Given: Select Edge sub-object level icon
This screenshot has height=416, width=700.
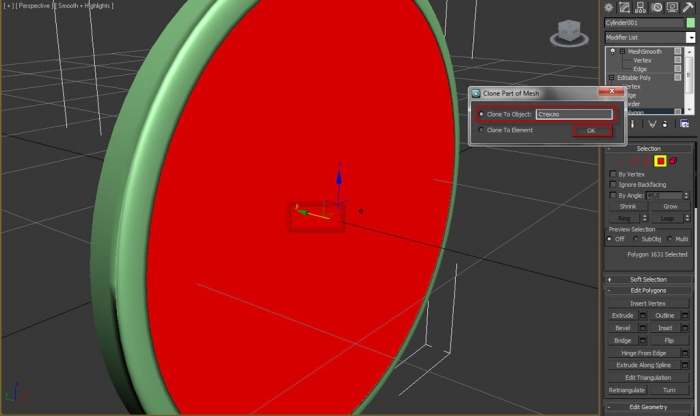Looking at the screenshot, I should tap(633, 161).
